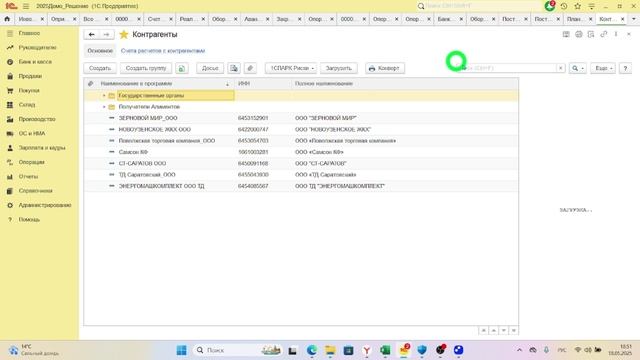This screenshot has width=640, height=360.
Task: Open Windows Start menu
Action: tap(182, 350)
